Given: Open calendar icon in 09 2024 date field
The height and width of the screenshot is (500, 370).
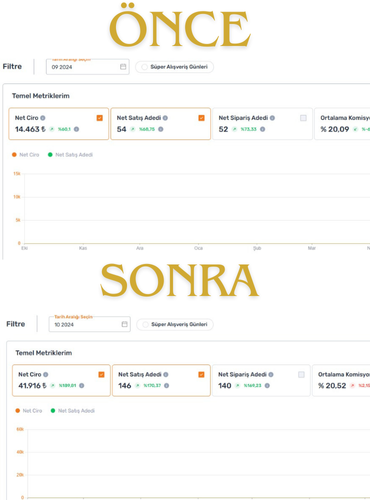Looking at the screenshot, I should click(123, 67).
